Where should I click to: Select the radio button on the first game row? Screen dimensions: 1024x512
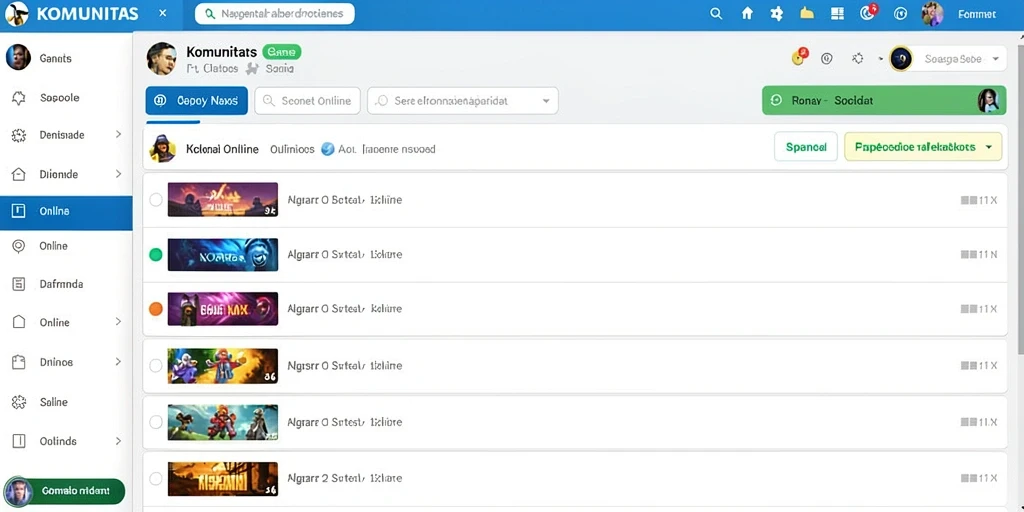(x=155, y=200)
